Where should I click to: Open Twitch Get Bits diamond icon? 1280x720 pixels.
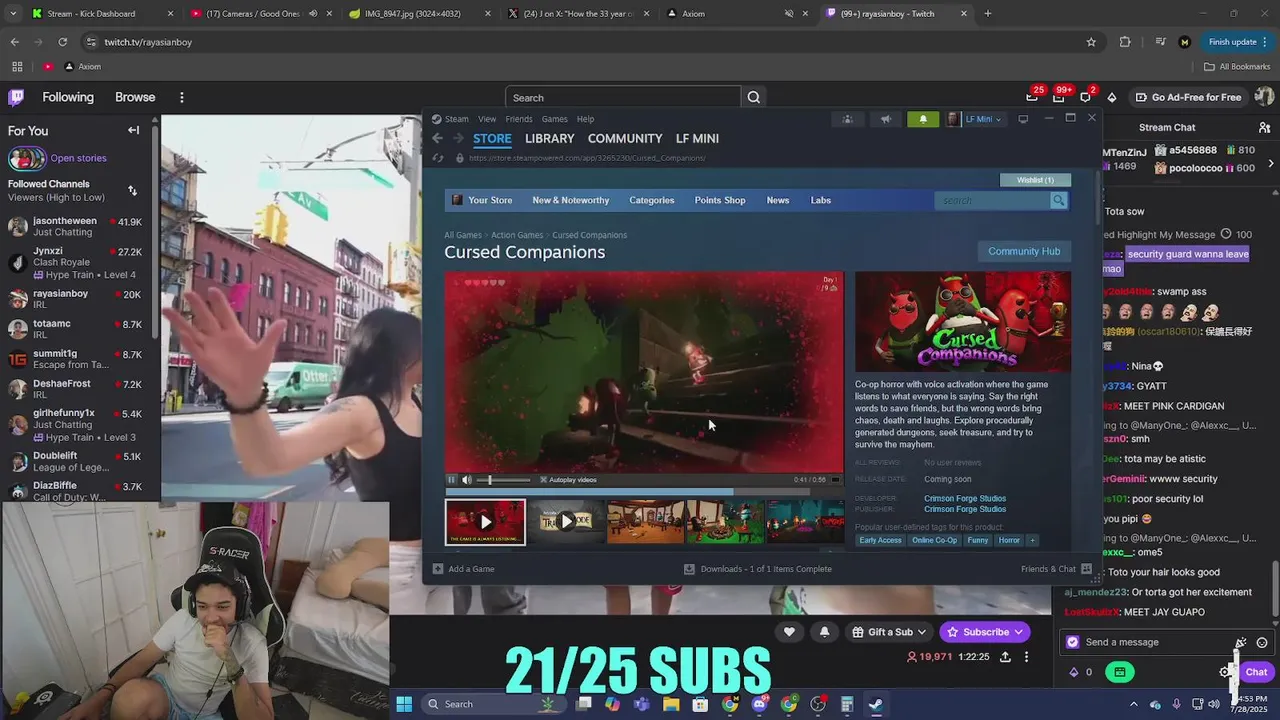click(1111, 97)
